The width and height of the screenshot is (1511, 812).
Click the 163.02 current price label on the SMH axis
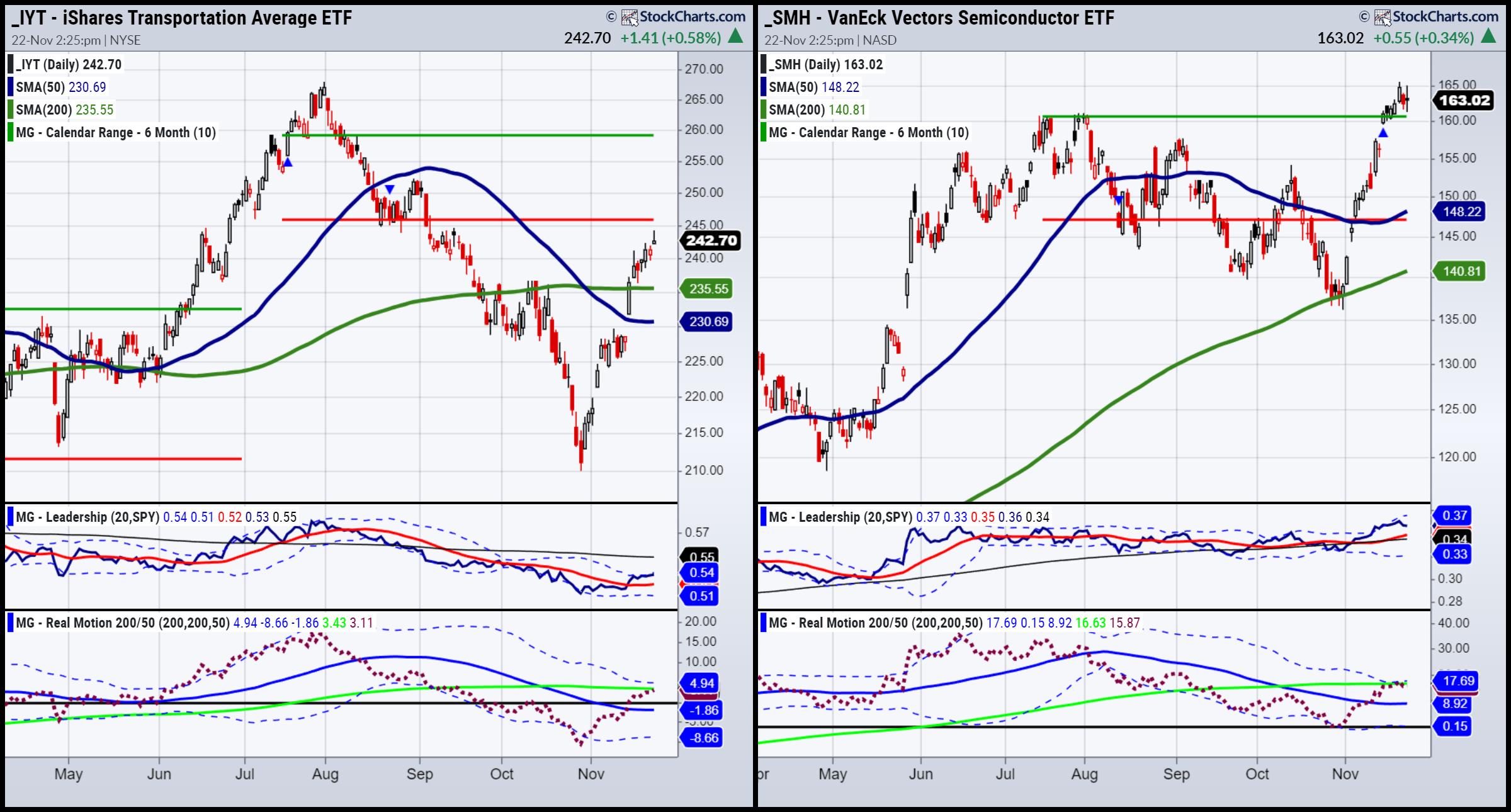tap(1464, 101)
